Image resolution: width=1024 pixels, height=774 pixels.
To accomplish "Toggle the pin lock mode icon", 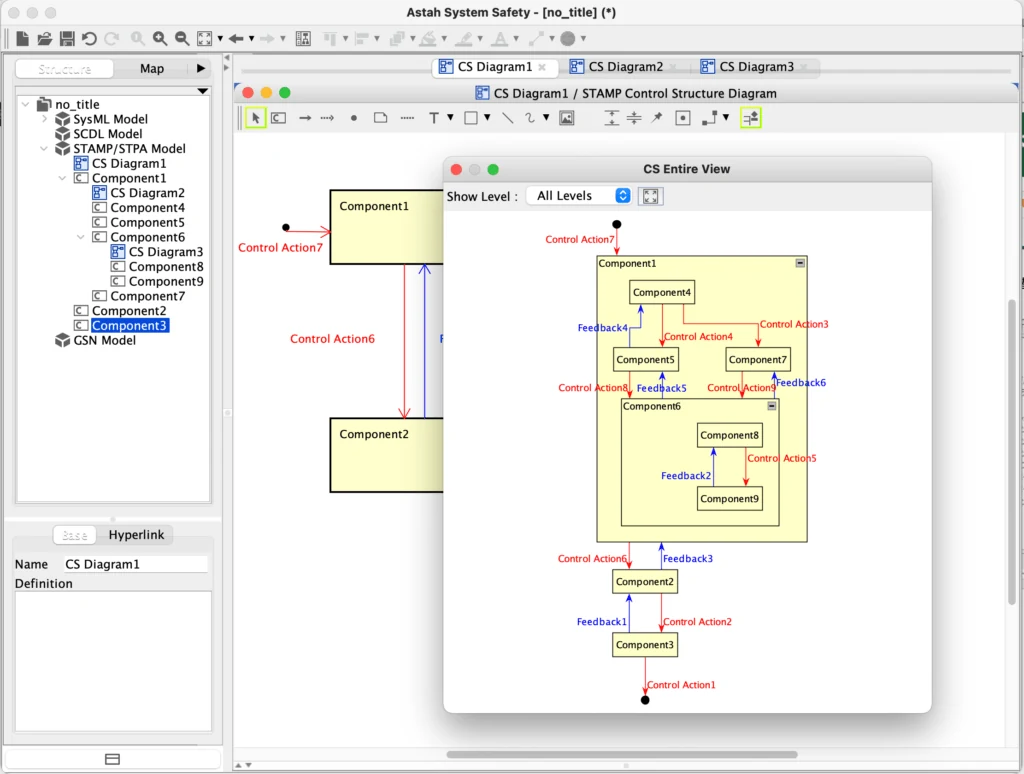I will [x=657, y=118].
